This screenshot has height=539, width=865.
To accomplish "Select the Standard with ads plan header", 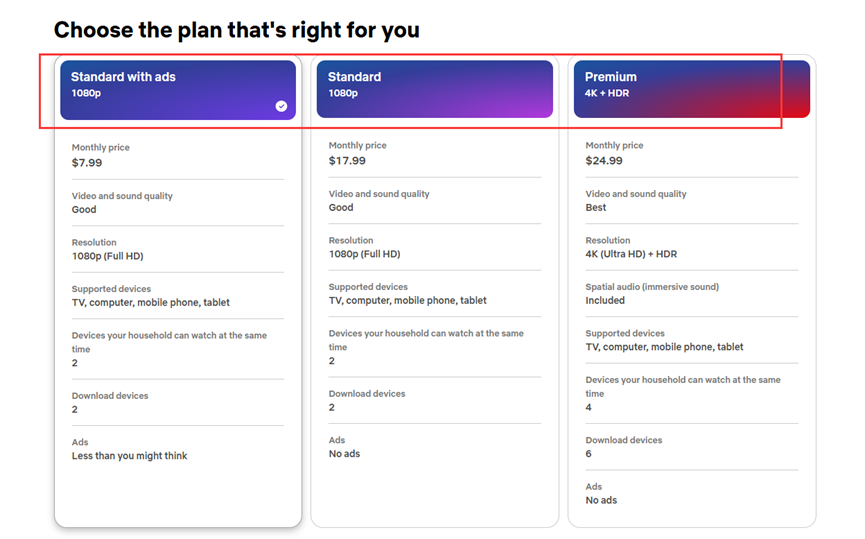I will pyautogui.click(x=177, y=89).
